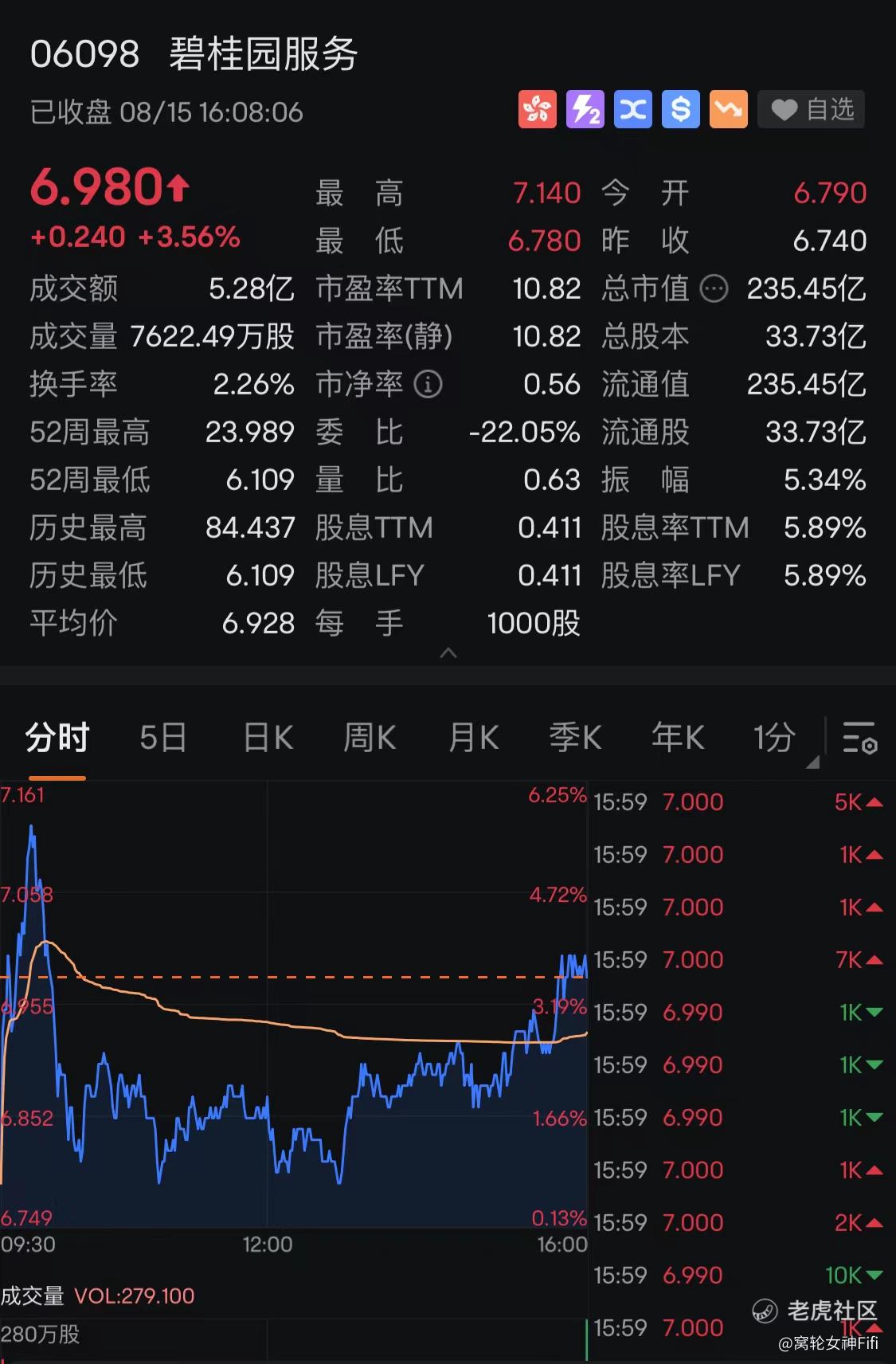
Task: Tap the volume label VOL:279.100
Action: coord(134,1296)
